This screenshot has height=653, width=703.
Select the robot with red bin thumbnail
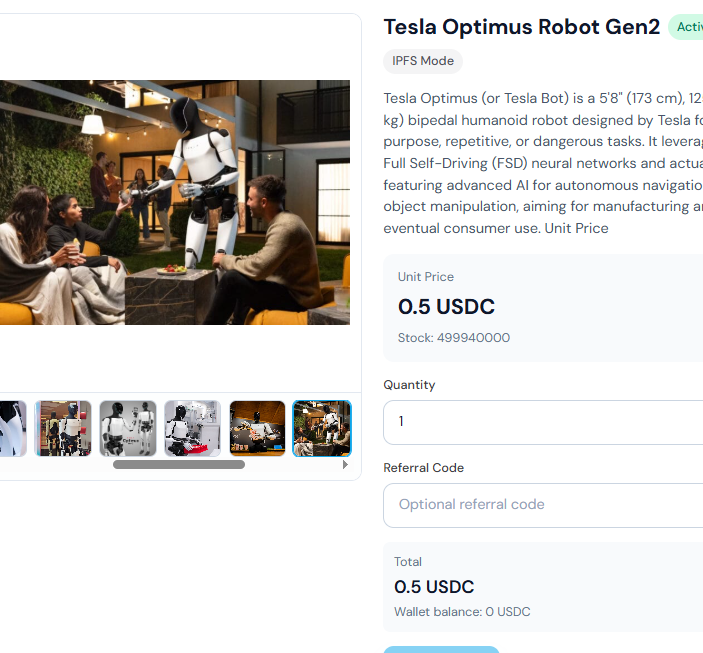[192, 428]
